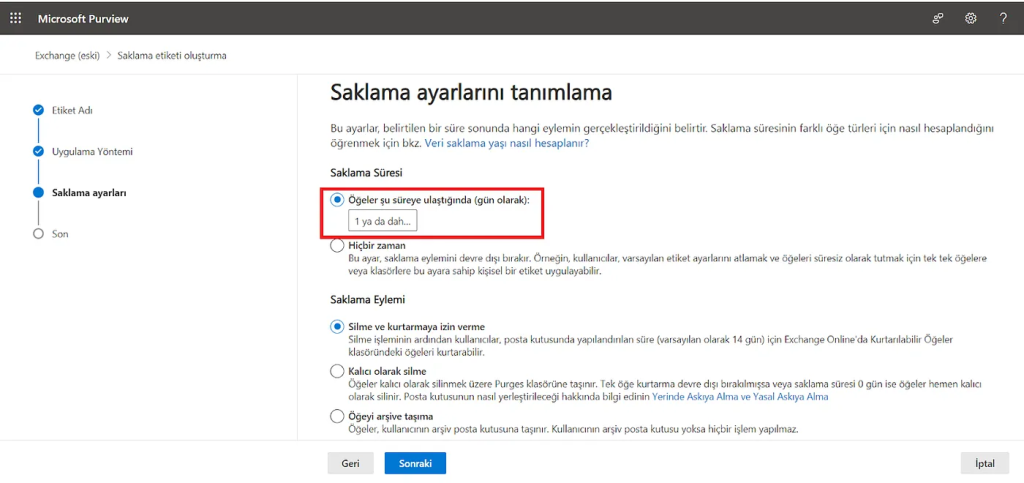
Task: Select 'Öğeyi arşive taşıma' radio option
Action: (337, 416)
